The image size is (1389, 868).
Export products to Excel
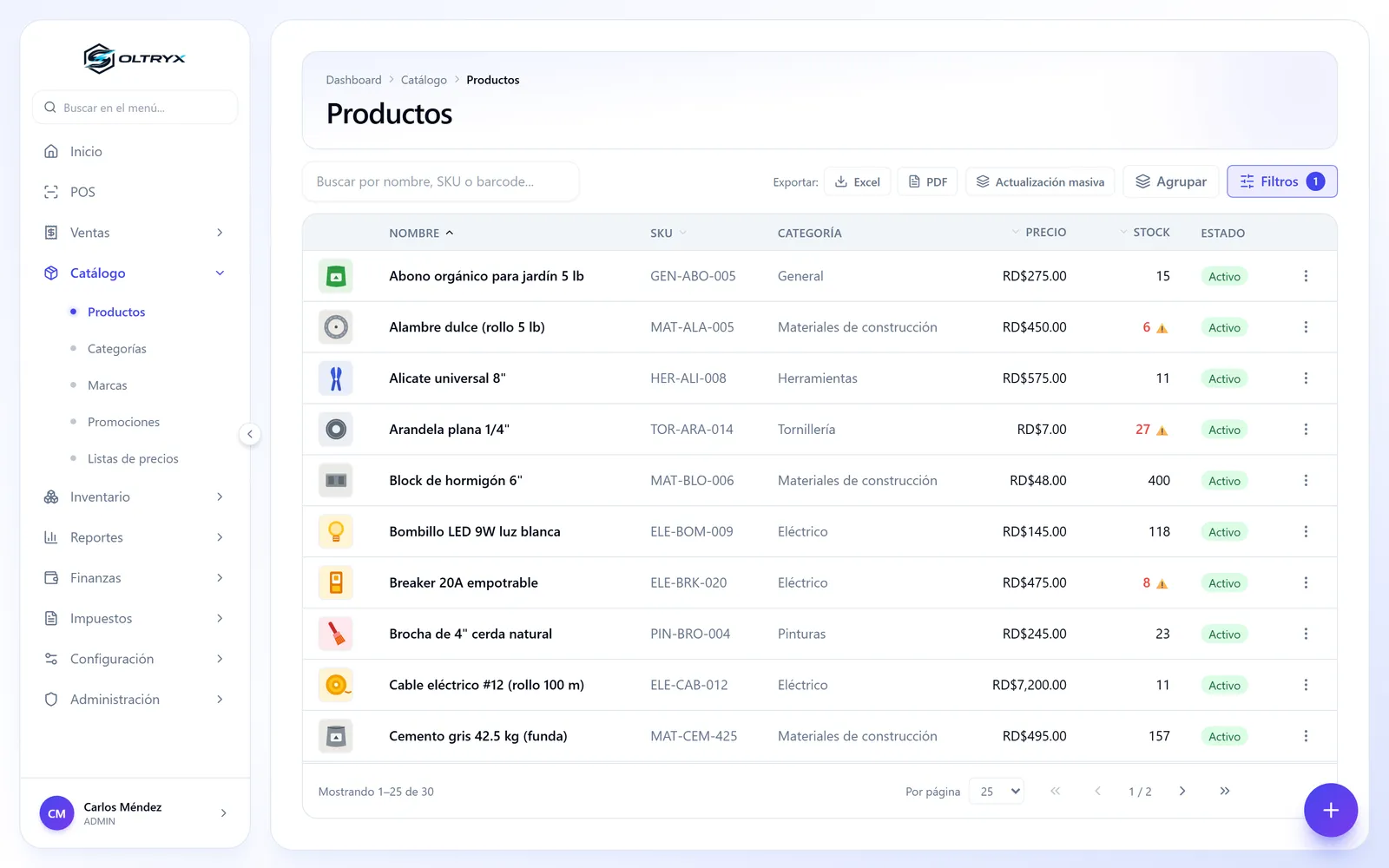click(857, 181)
